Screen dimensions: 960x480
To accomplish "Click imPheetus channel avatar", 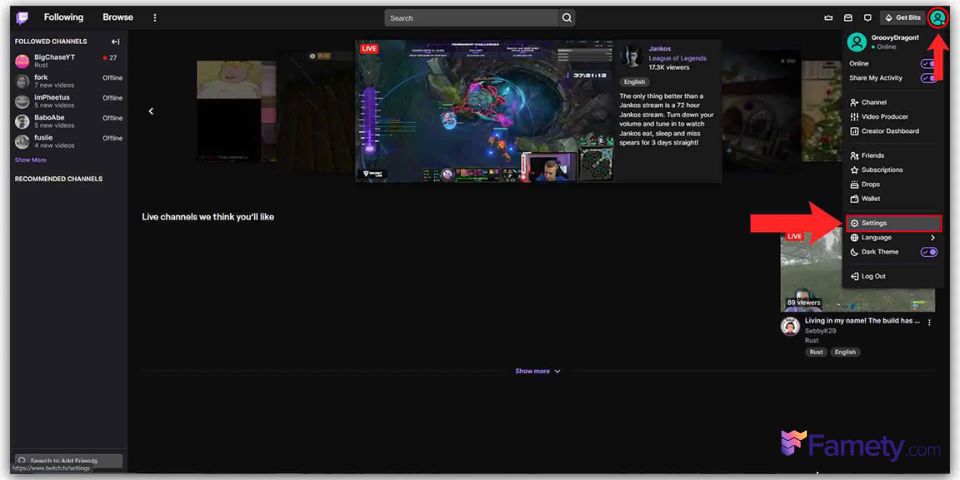I will click(x=22, y=102).
